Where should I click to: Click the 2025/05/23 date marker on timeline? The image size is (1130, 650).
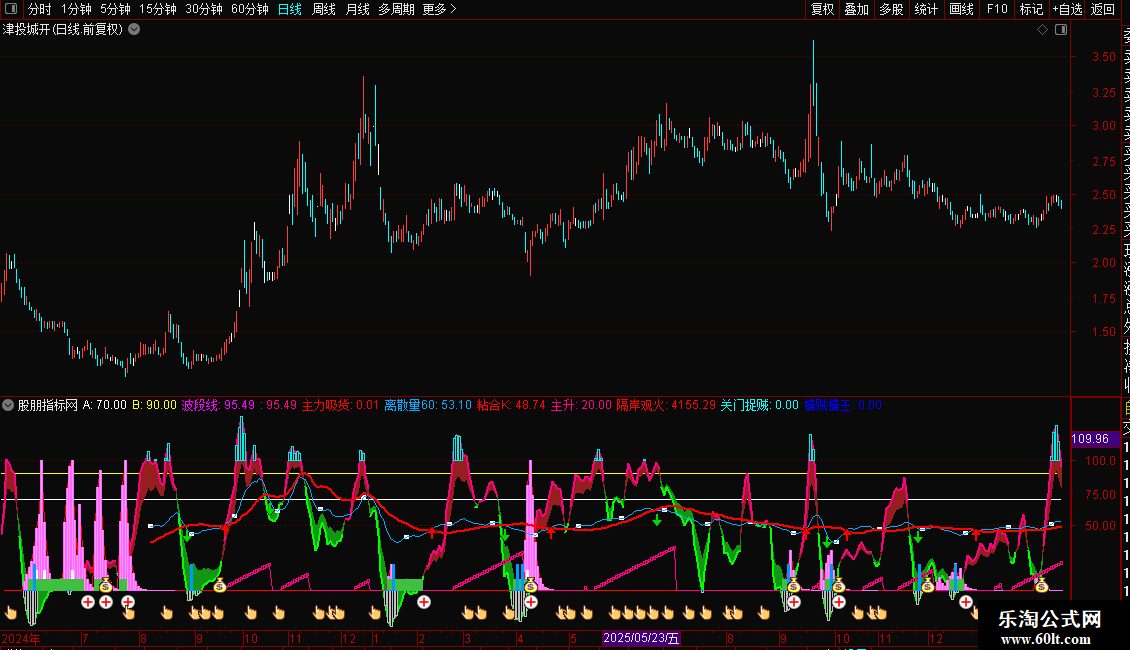641,638
